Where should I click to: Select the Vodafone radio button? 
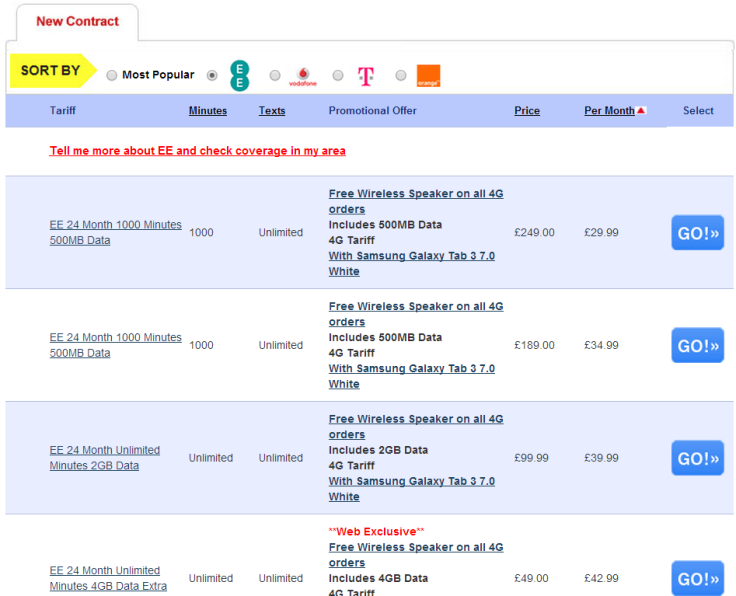[275, 75]
